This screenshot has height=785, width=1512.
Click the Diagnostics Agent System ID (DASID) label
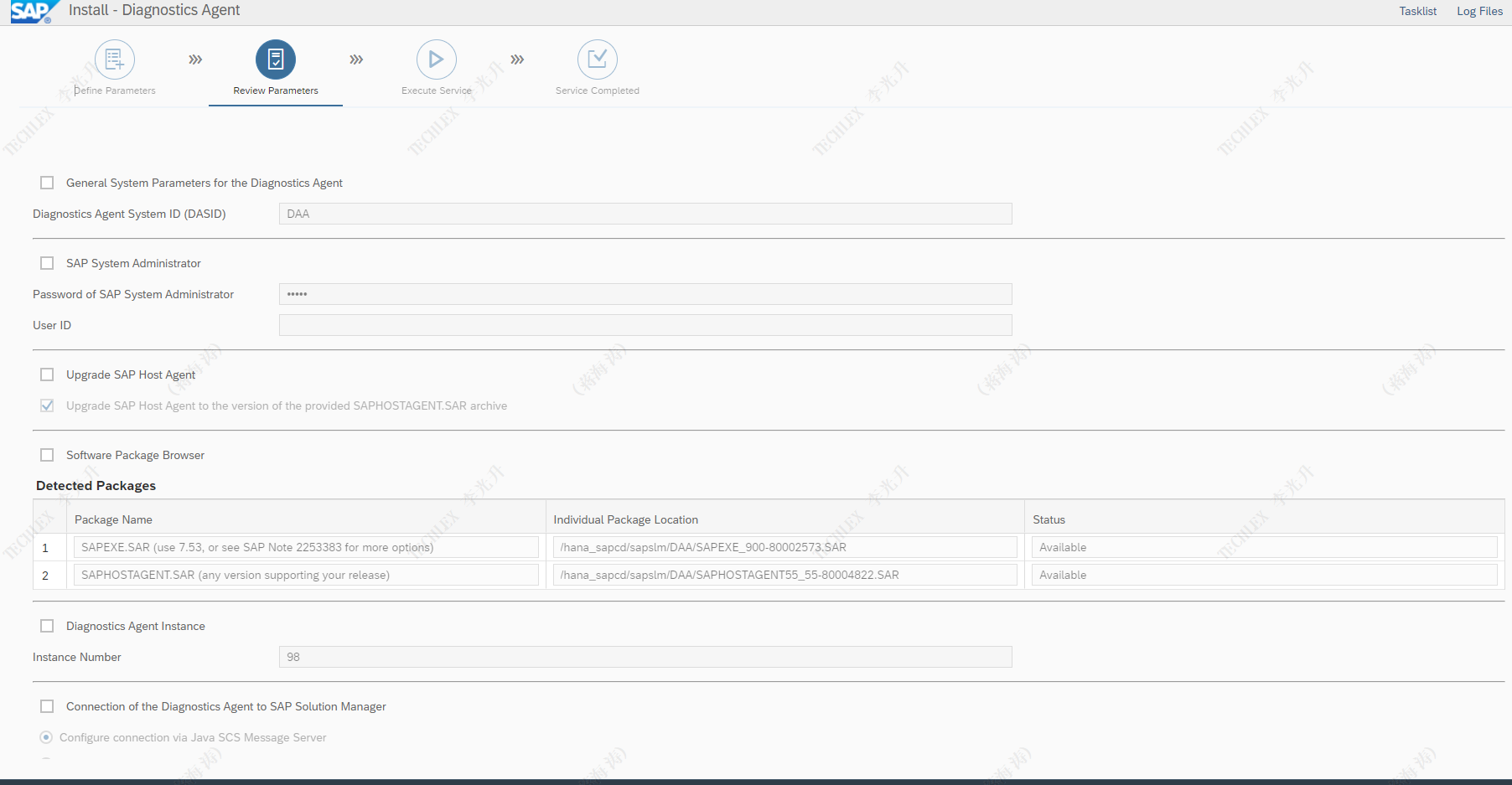[129, 214]
